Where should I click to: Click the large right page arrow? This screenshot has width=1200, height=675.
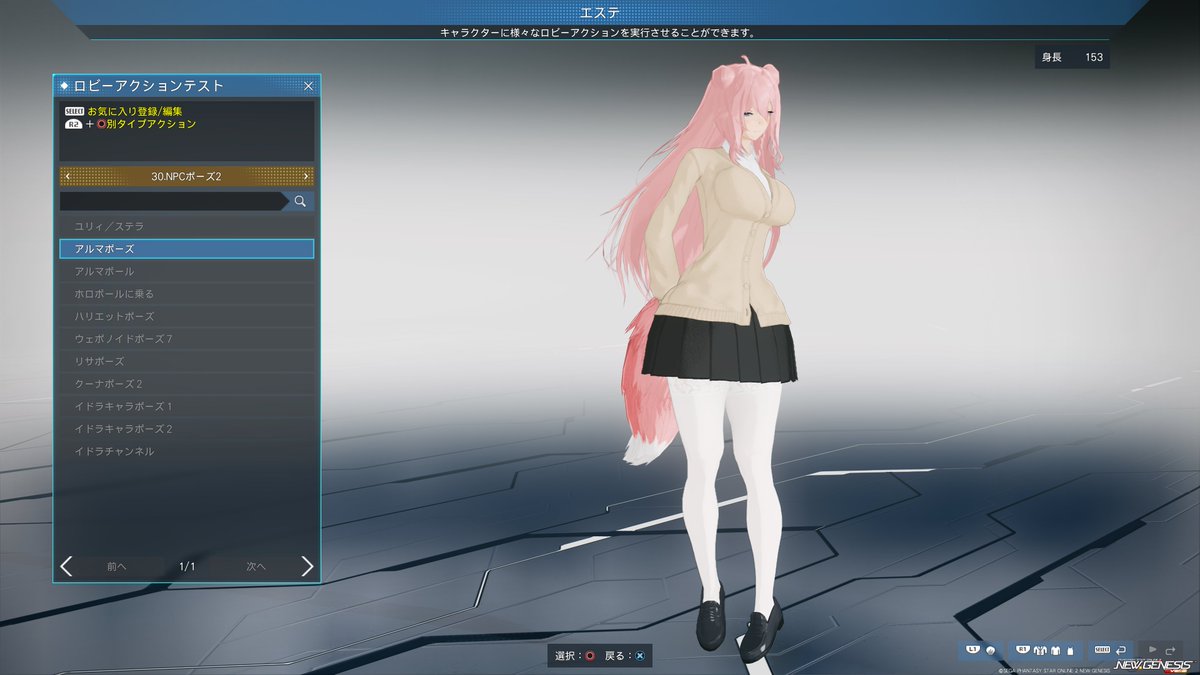(307, 566)
